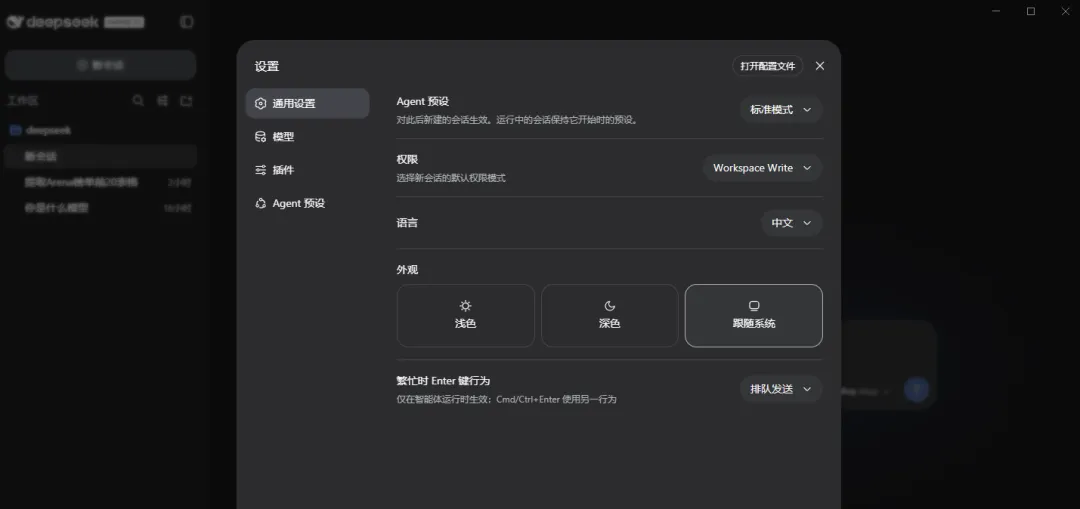Select the deepseek workspace folder in the sidebar
This screenshot has height=509, width=1080.
[101, 130]
